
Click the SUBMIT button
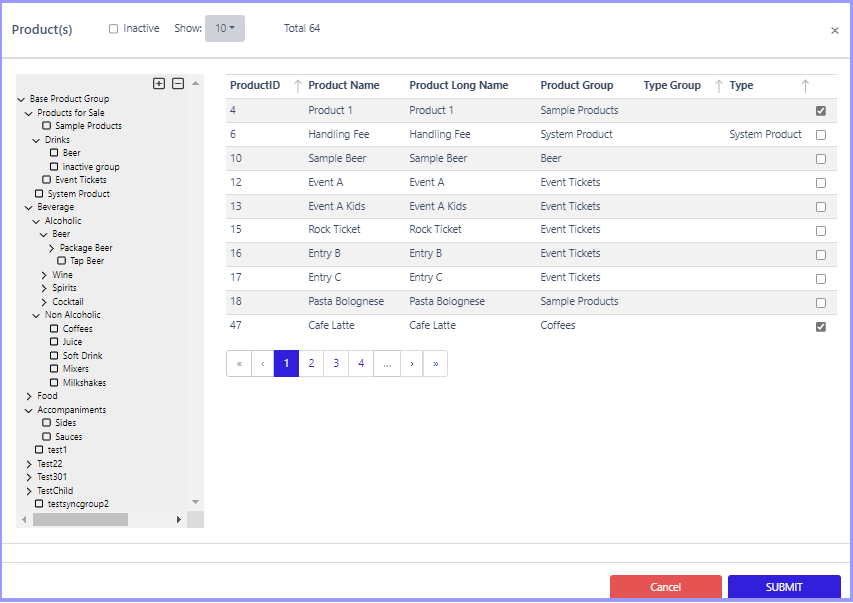click(x=784, y=587)
